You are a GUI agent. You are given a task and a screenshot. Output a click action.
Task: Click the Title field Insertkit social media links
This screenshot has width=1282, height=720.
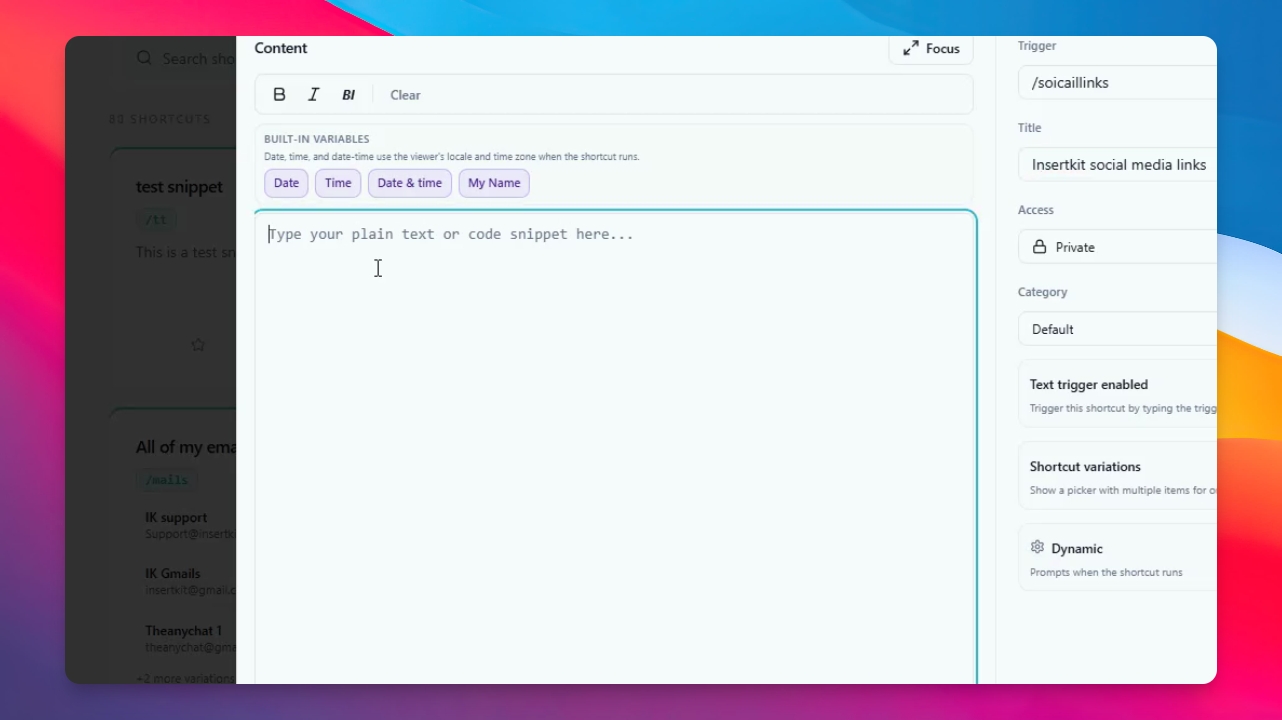tap(1117, 164)
